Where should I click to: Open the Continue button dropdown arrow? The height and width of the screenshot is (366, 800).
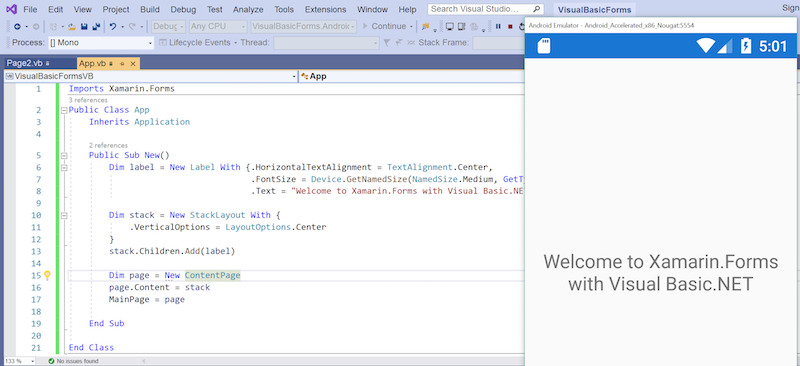coord(411,27)
